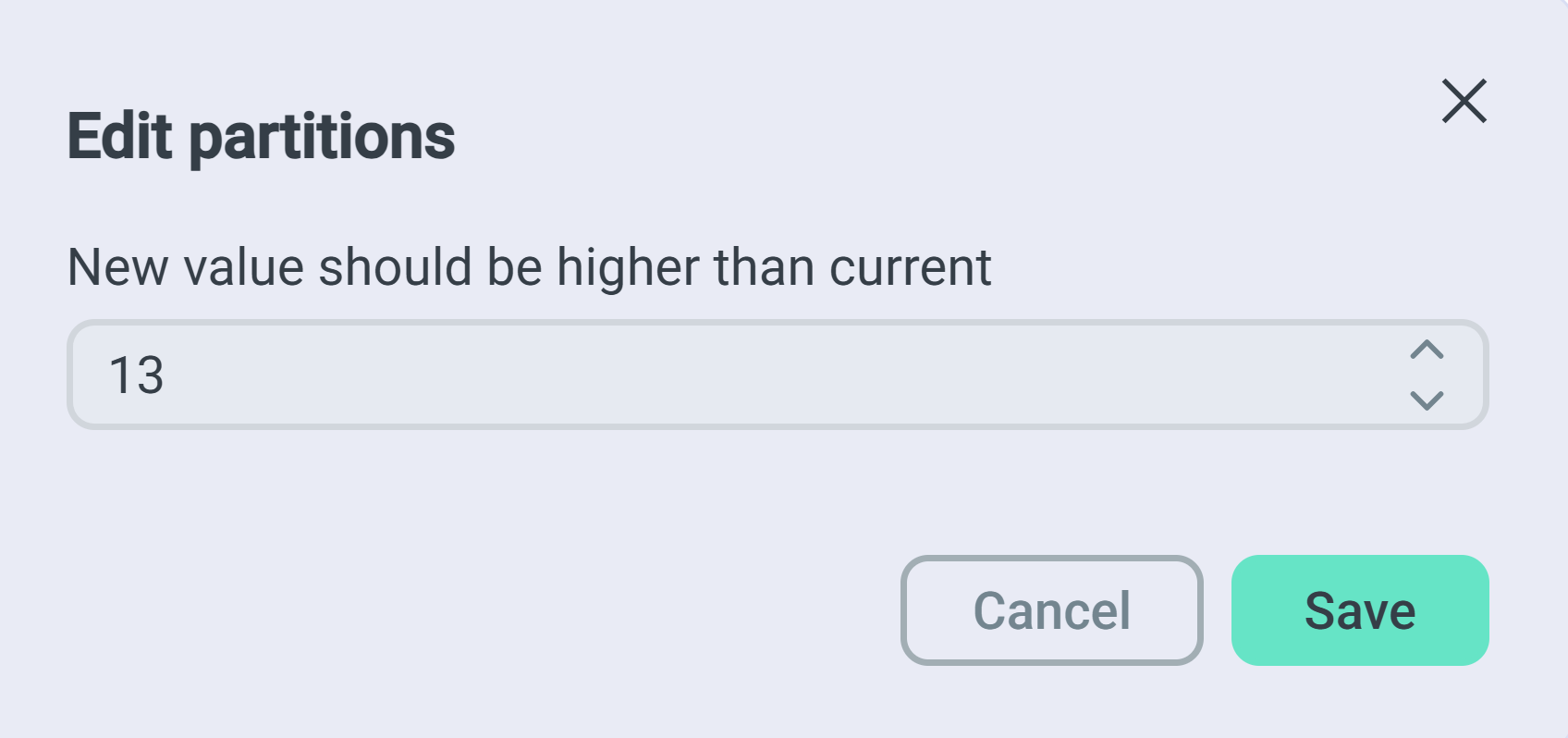Click the up arrow to increase partitions
The width and height of the screenshot is (1568, 738).
[x=1427, y=351]
